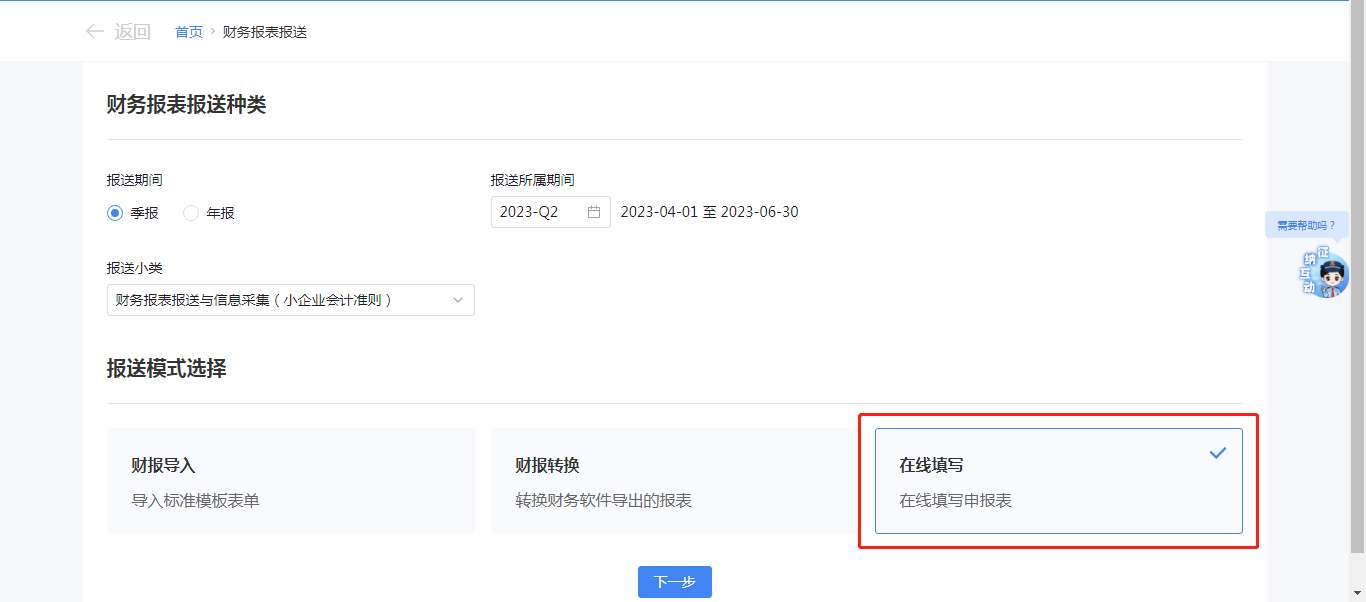The height and width of the screenshot is (602, 1366).
Task: Click the 财务报表报送 breadcrumb item
Action: pos(264,32)
